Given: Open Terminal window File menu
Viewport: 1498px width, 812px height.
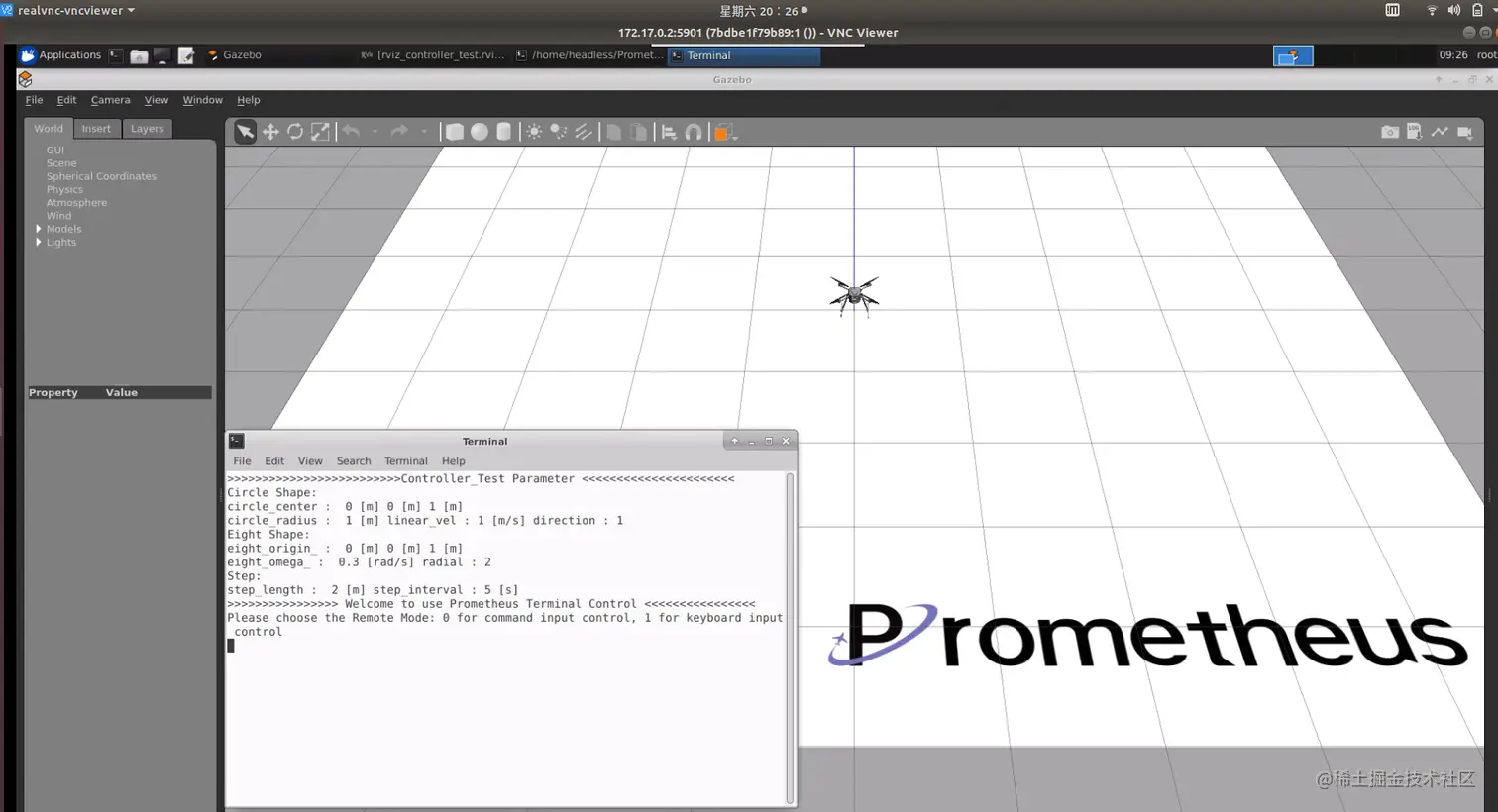Looking at the screenshot, I should pyautogui.click(x=242, y=461).
